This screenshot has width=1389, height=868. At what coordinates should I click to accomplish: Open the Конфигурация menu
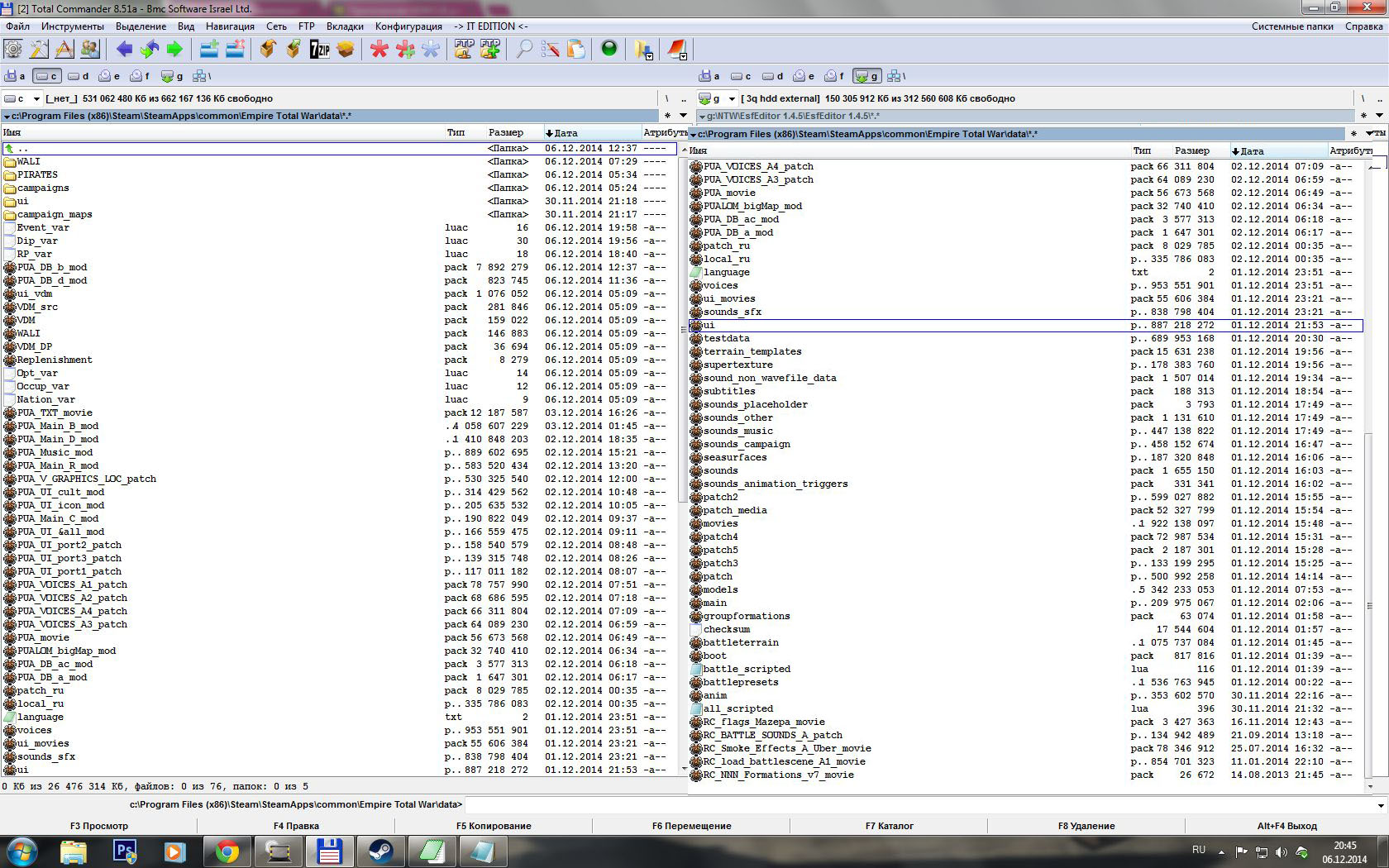408,26
